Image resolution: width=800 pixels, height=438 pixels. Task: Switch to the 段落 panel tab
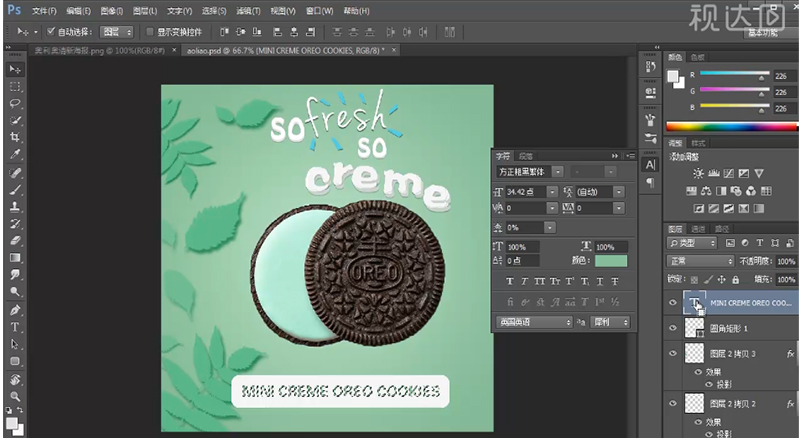coord(526,156)
